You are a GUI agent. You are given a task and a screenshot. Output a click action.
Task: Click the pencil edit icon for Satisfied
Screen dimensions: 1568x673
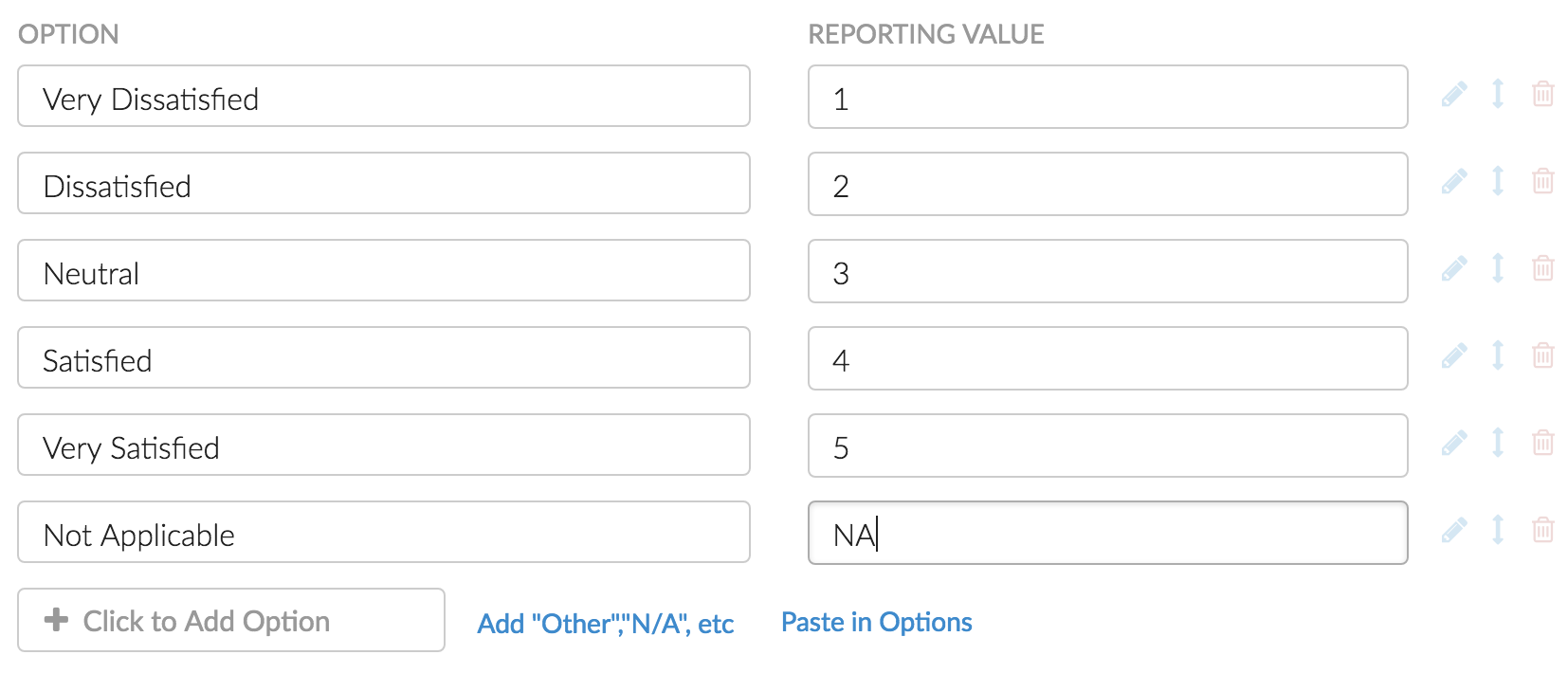point(1454,355)
